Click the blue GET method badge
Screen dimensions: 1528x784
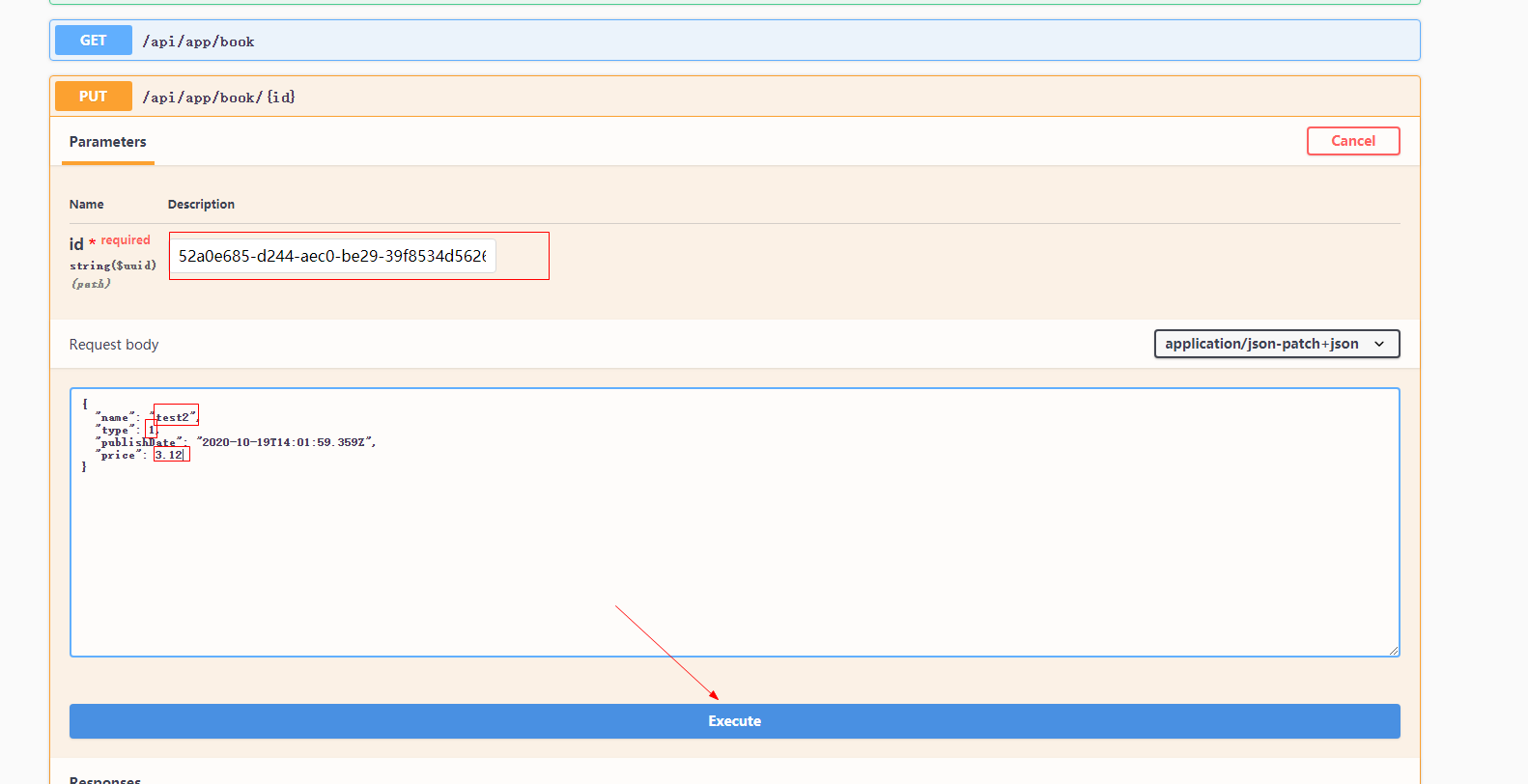point(94,41)
